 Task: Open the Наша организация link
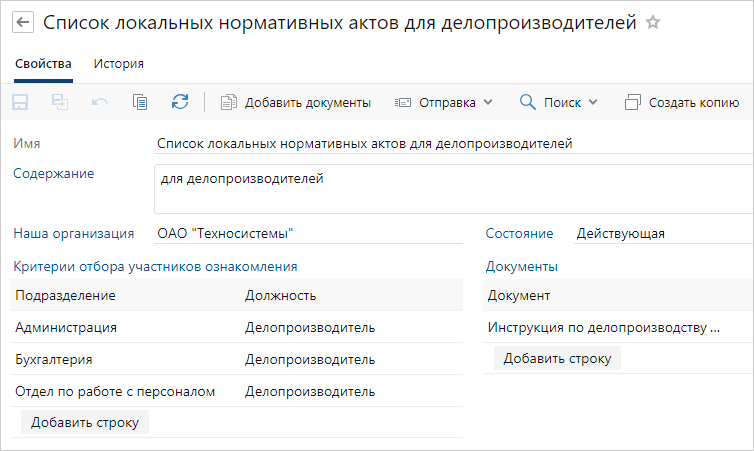(74, 233)
